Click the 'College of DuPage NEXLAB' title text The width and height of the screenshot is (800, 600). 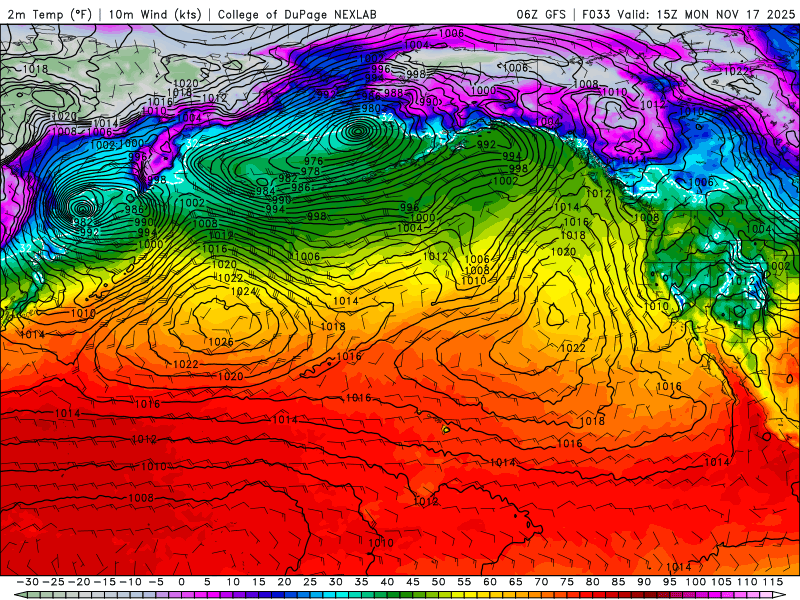tap(297, 14)
